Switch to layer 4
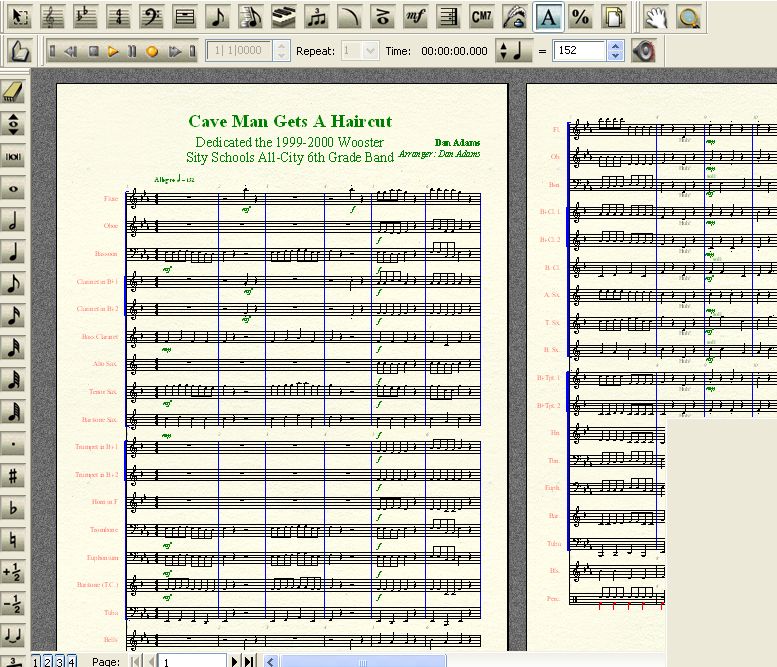This screenshot has height=667, width=777. (71, 662)
